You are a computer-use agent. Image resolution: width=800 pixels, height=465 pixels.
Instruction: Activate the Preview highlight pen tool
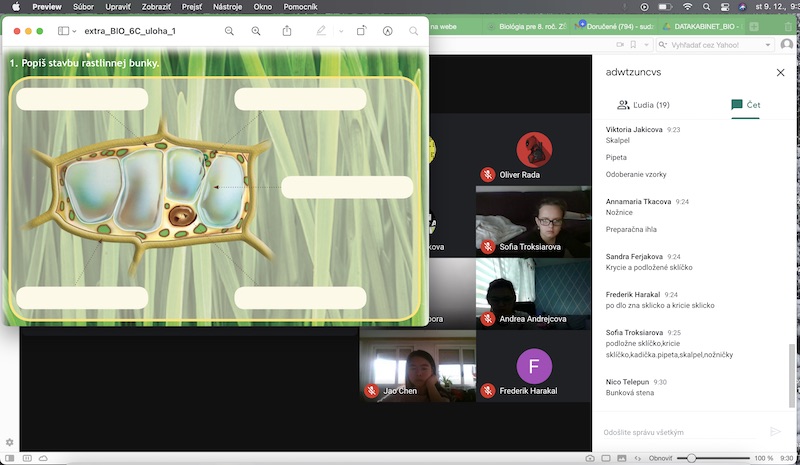[321, 31]
